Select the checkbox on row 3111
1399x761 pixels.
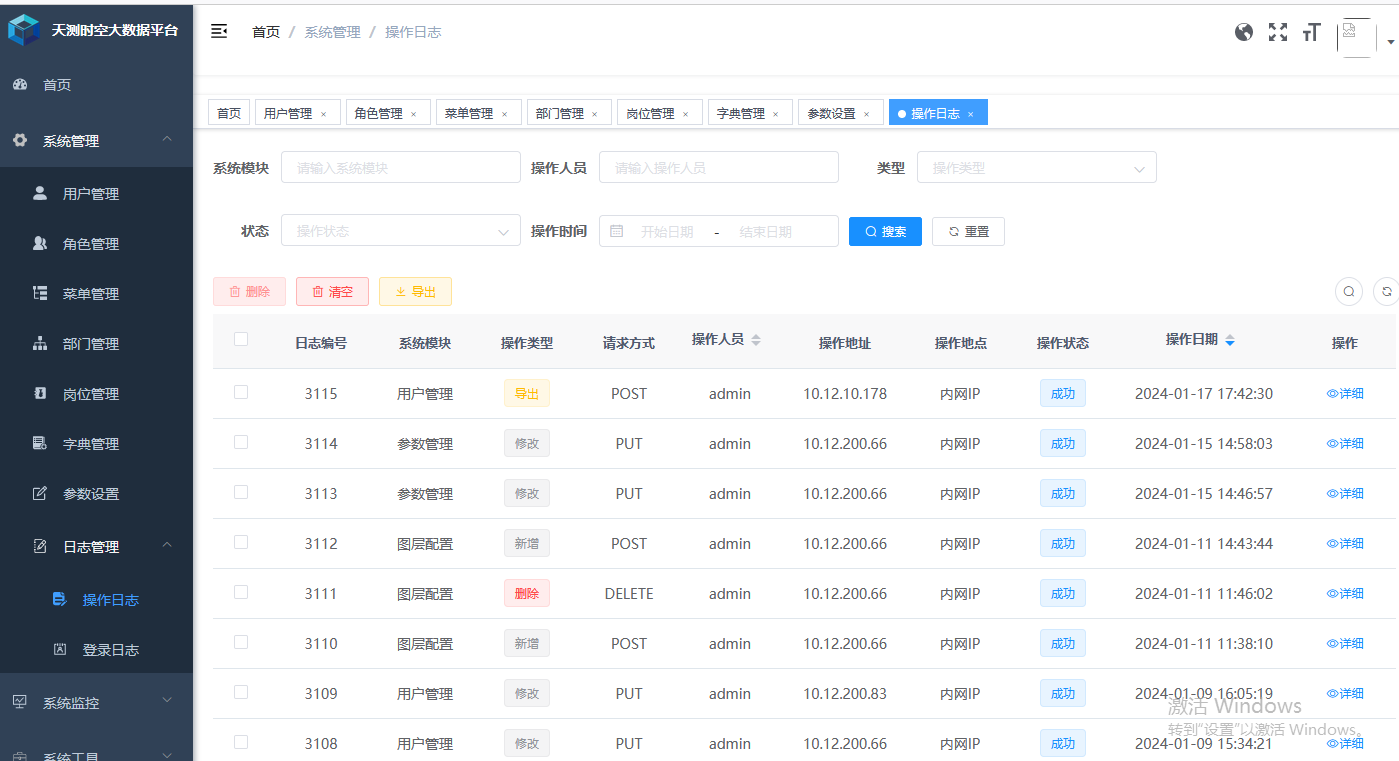pos(240,593)
